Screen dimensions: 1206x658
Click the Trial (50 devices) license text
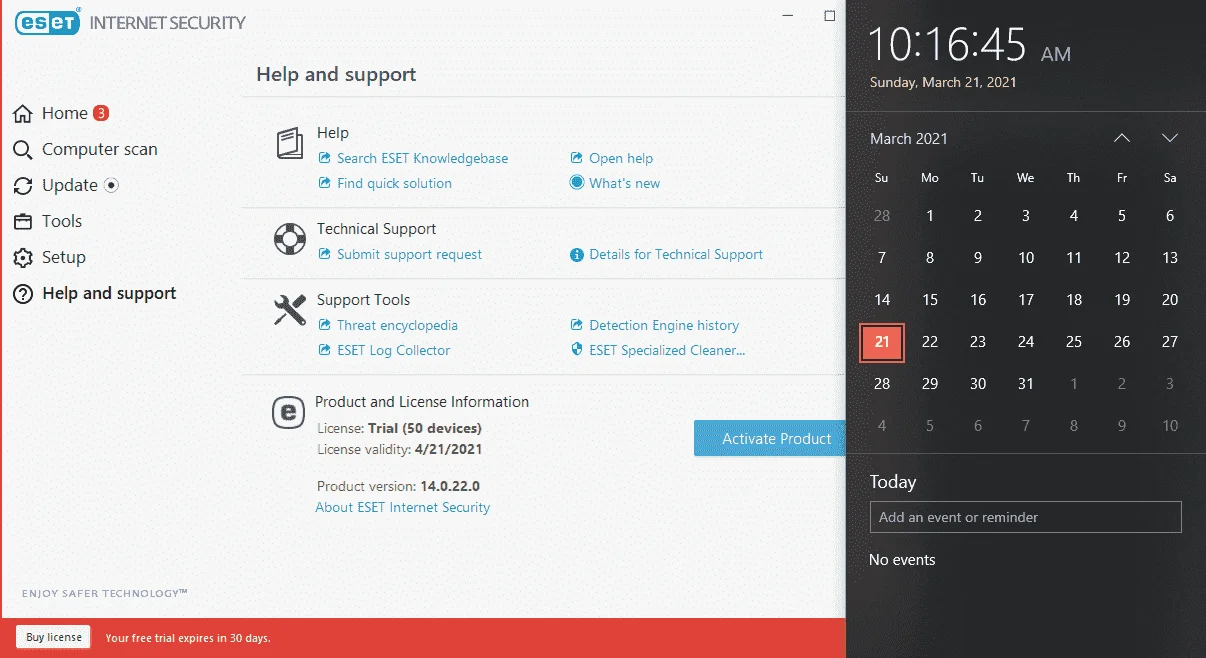425,428
